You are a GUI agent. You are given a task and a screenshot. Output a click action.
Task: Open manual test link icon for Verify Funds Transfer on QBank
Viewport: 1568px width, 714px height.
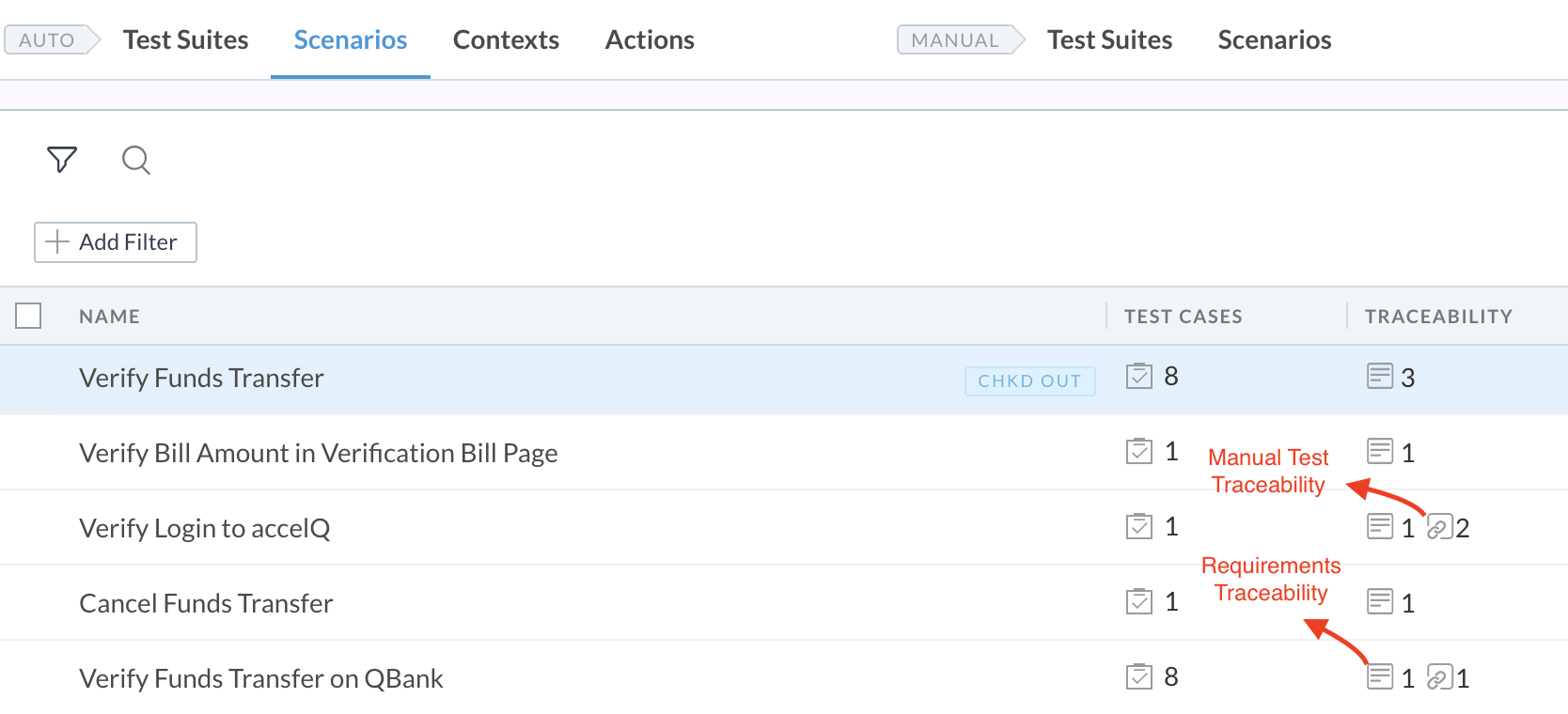pyautogui.click(x=1440, y=677)
